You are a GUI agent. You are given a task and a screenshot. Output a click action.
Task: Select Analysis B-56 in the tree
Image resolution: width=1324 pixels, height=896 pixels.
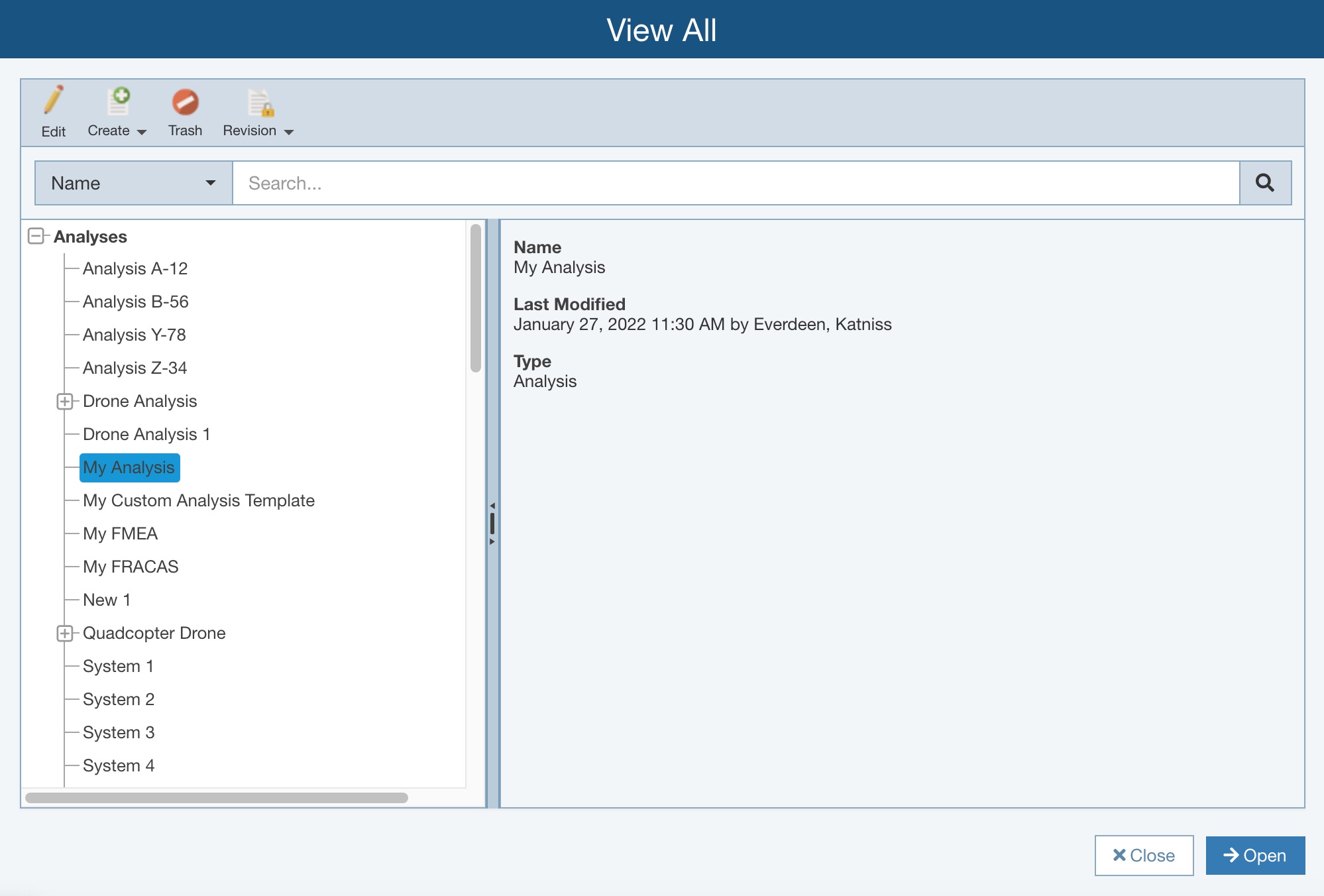pyautogui.click(x=135, y=302)
